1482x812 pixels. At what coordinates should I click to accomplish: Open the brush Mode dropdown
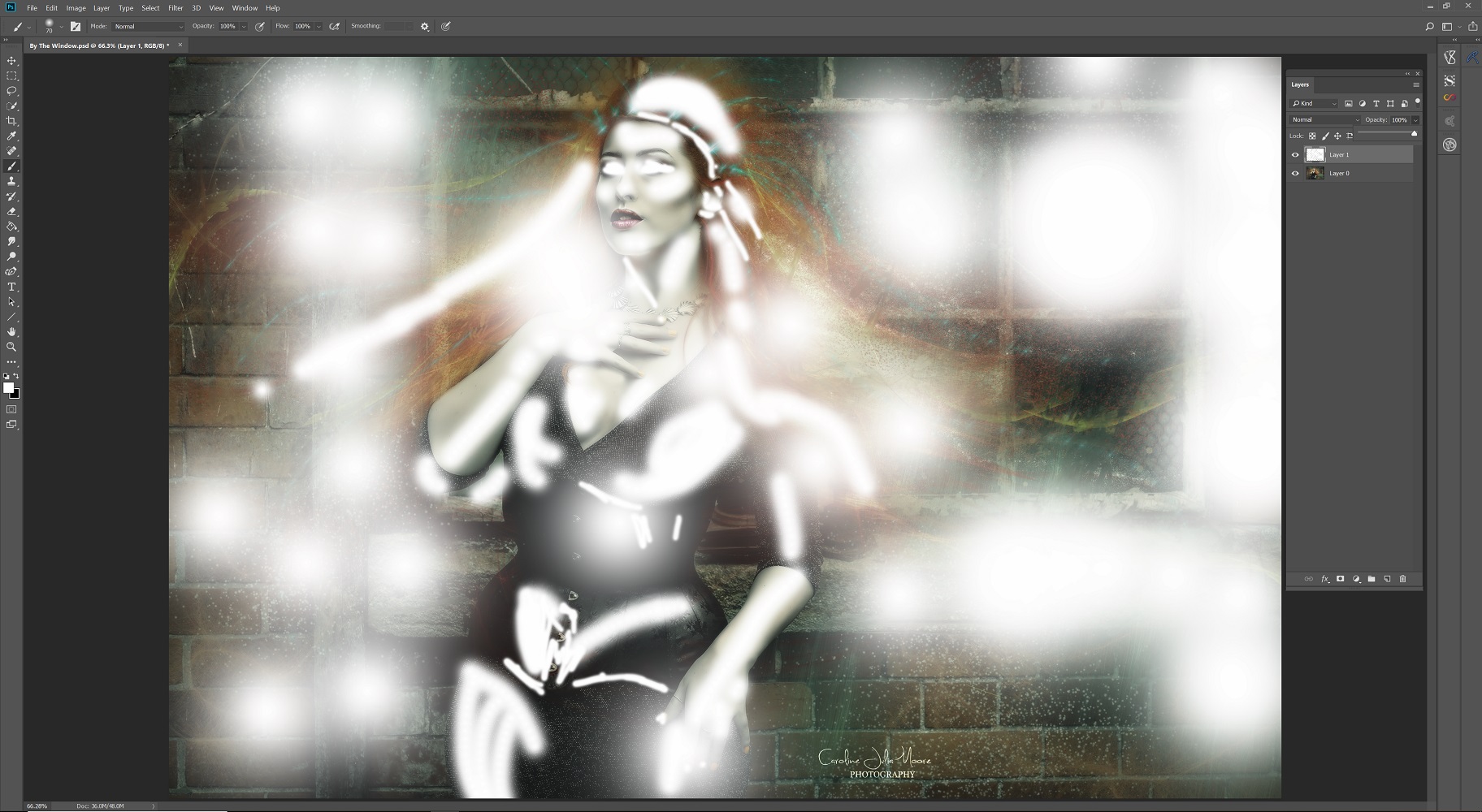[148, 27]
